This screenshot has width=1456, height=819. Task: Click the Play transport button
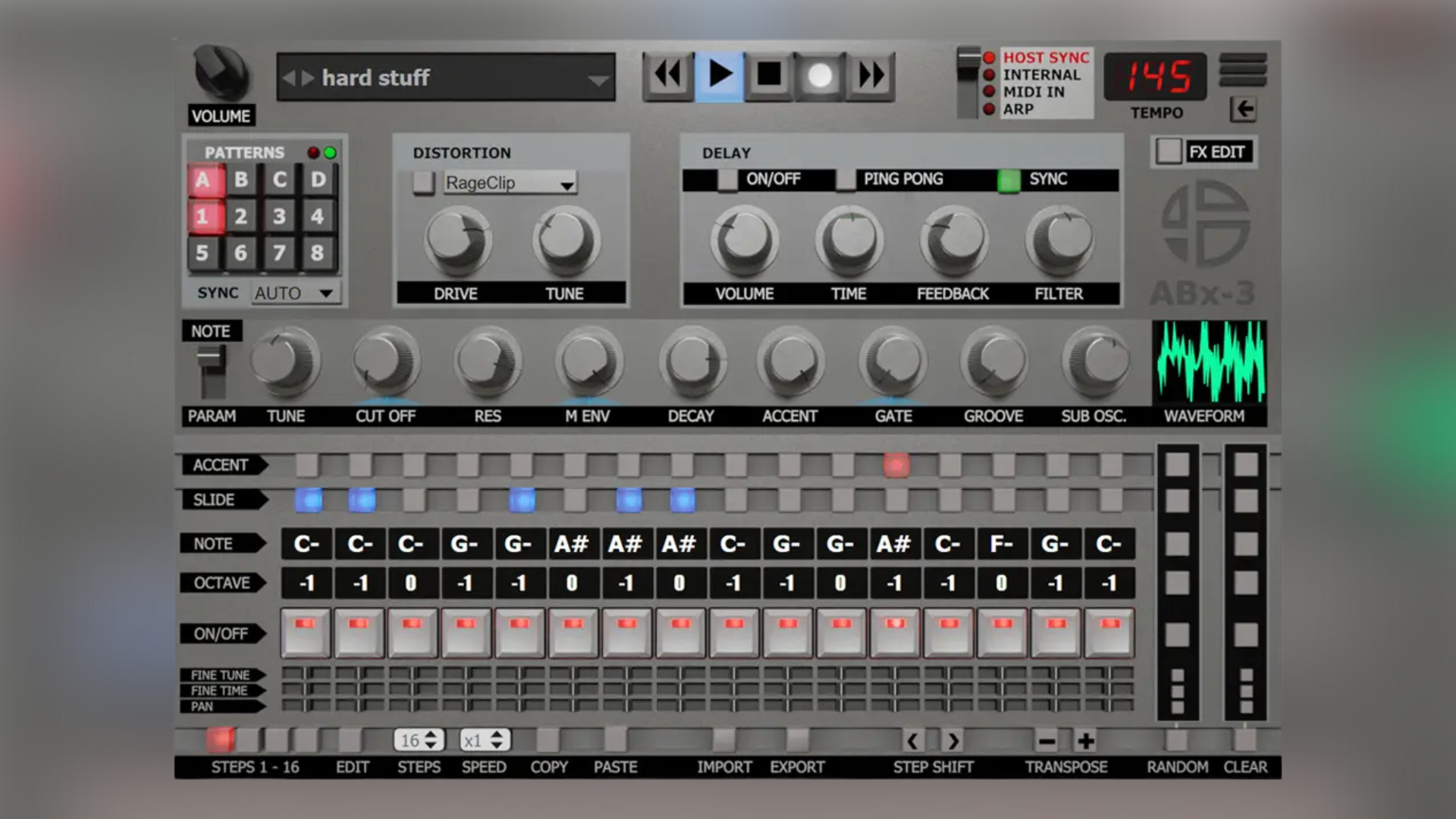tap(719, 76)
